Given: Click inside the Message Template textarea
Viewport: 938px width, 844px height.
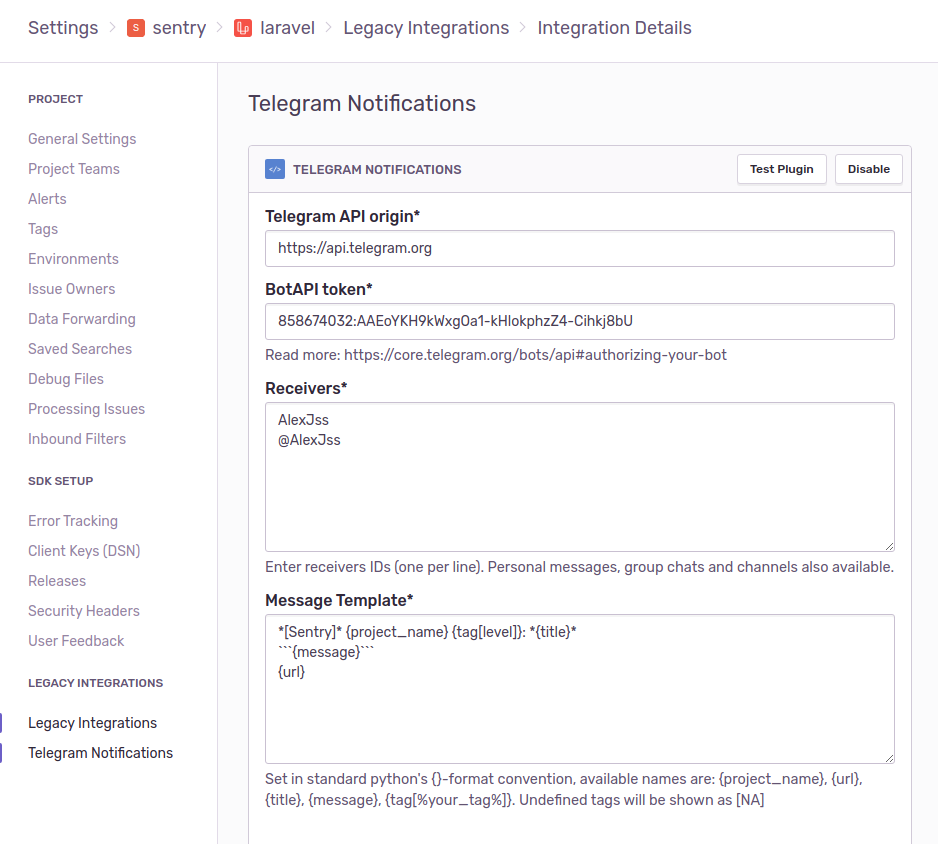Looking at the screenshot, I should click(580, 689).
